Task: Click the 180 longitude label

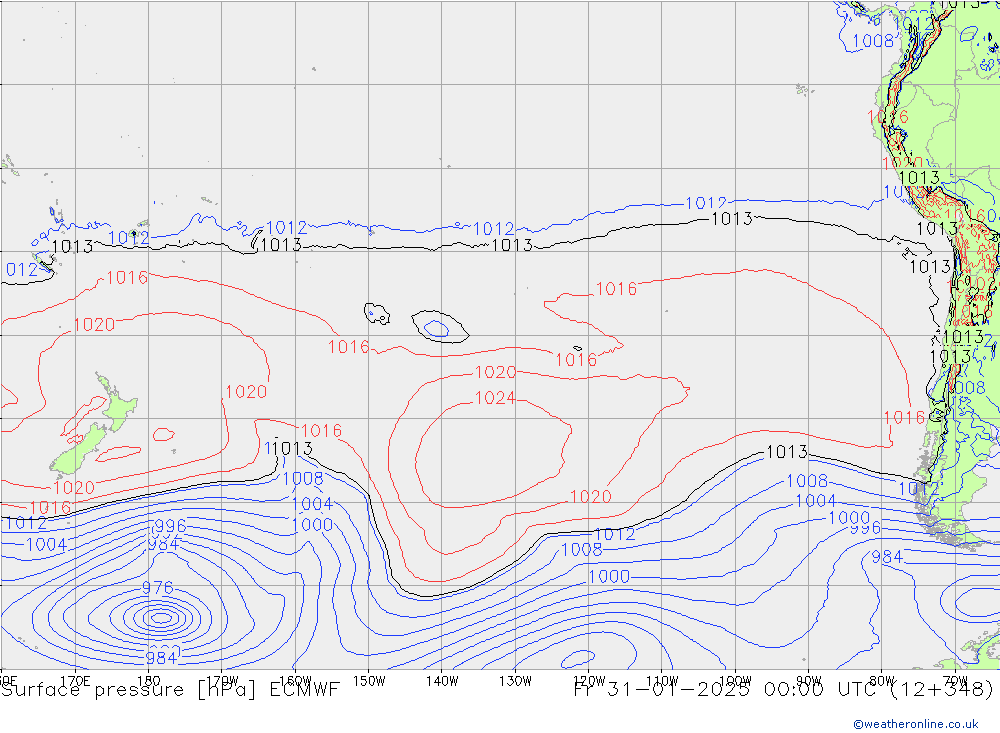Action: click(x=148, y=681)
